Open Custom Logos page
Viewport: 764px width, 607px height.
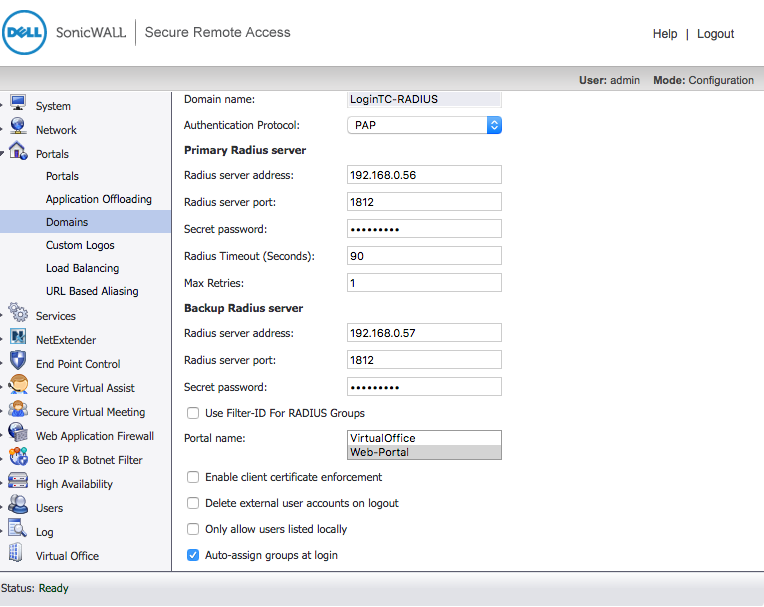point(80,245)
